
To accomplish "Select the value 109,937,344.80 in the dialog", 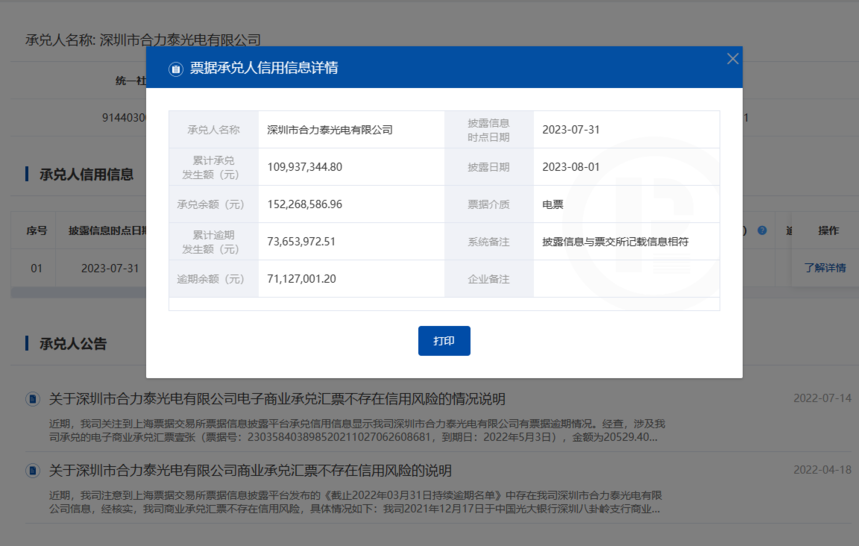I will pyautogui.click(x=305, y=167).
